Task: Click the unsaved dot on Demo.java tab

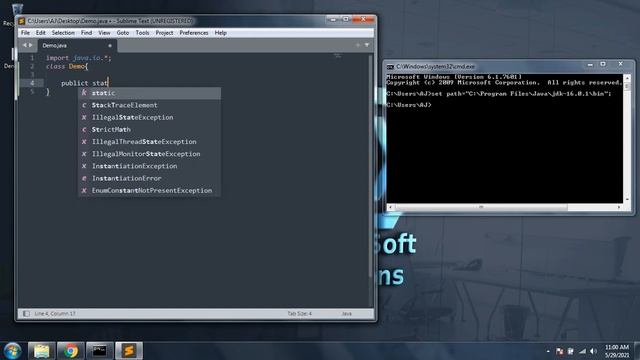Action: (110, 46)
